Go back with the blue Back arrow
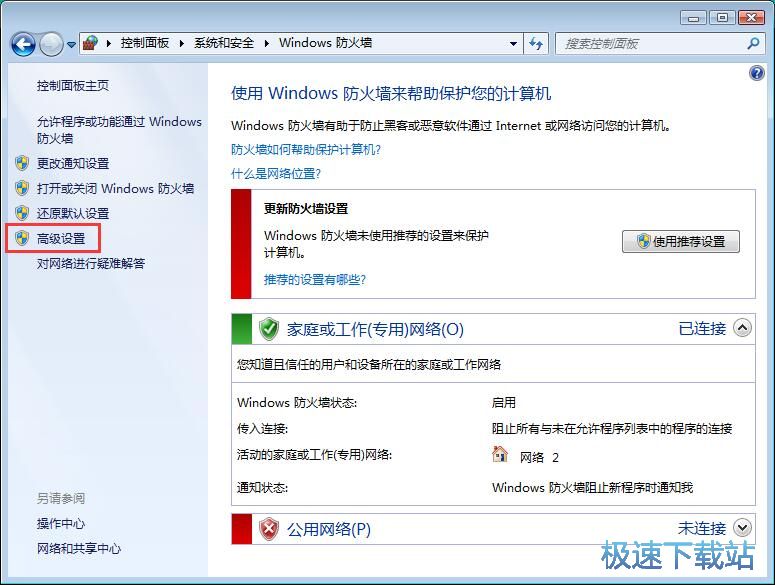Screen dimensions: 775x585 click(23, 44)
